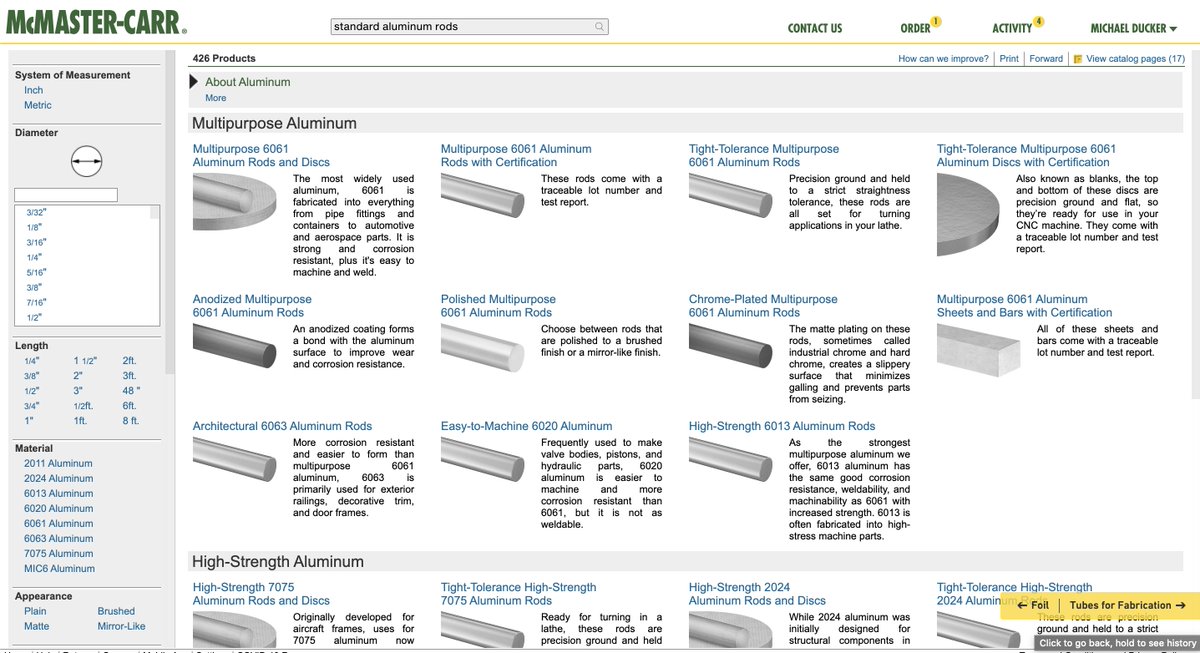This screenshot has width=1200, height=653.
Task: Open Polished Multipurpose 6061 Aluminum Rods
Action: [498, 306]
